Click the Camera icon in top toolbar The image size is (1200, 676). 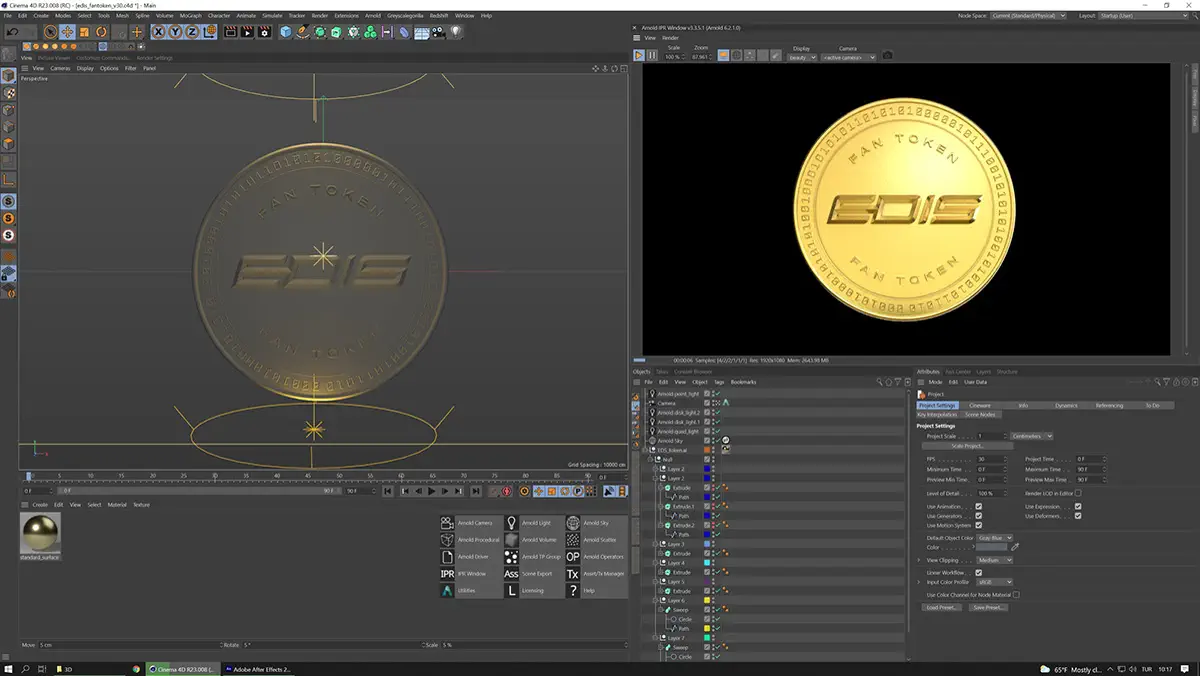pos(439,32)
